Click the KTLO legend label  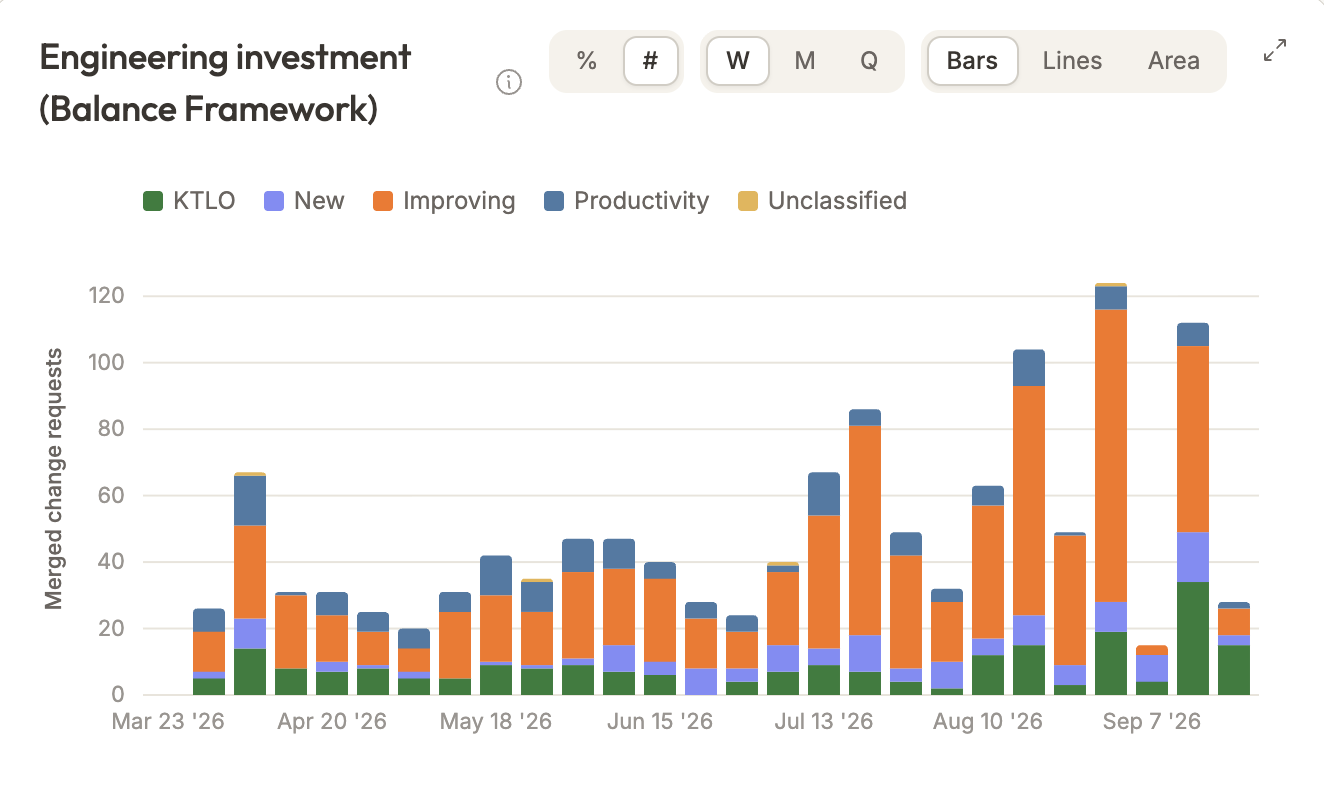coord(204,201)
